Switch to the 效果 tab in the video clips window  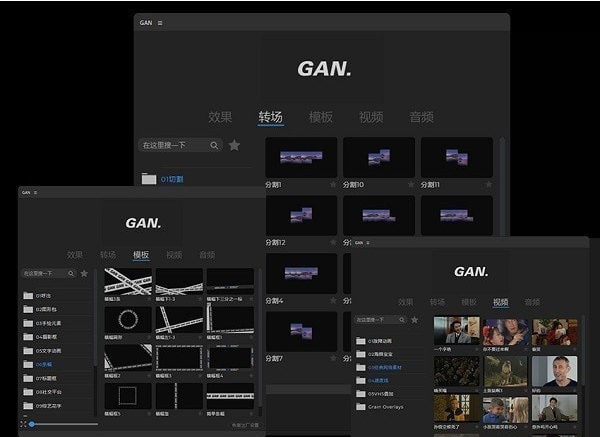(405, 302)
